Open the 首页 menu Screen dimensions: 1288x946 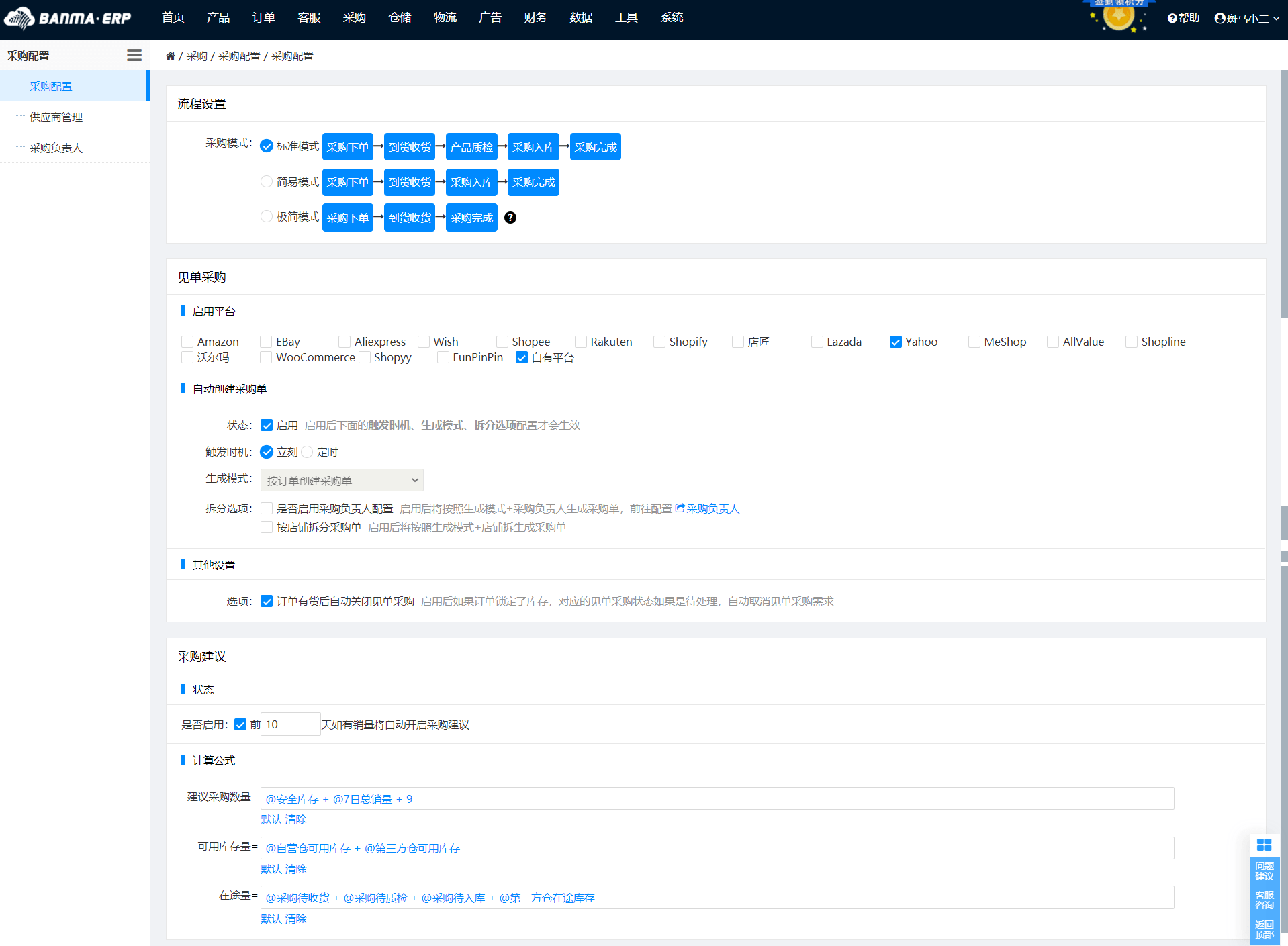(173, 17)
